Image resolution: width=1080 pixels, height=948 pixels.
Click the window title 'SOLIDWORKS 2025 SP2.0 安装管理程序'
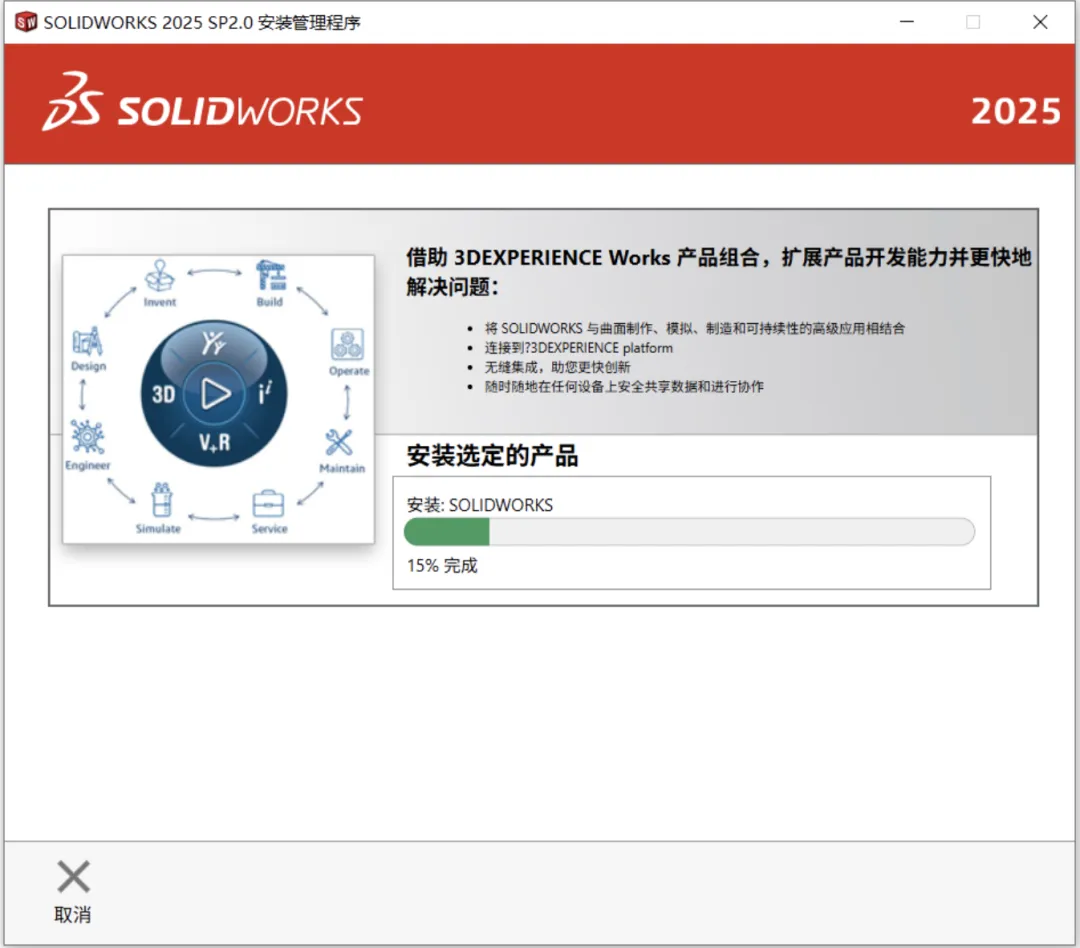[x=202, y=23]
